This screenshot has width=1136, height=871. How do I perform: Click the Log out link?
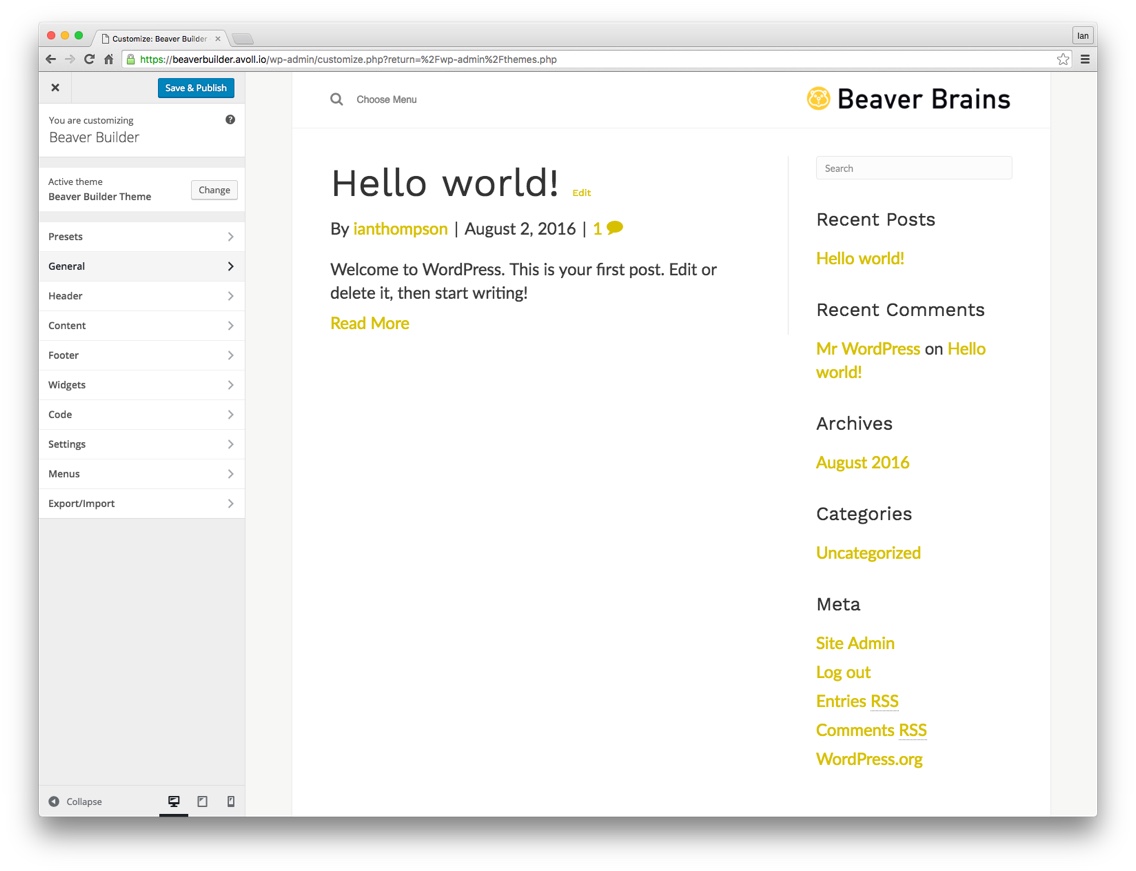pos(843,672)
